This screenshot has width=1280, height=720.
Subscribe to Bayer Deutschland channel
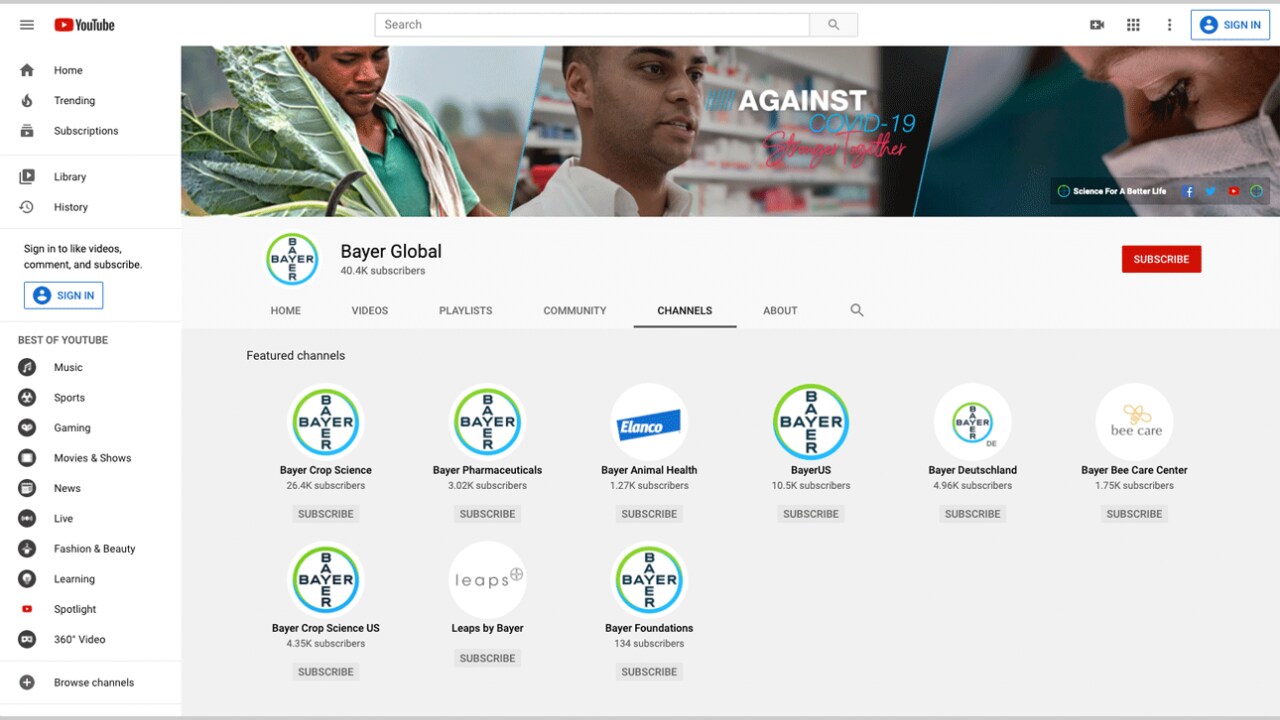tap(973, 514)
